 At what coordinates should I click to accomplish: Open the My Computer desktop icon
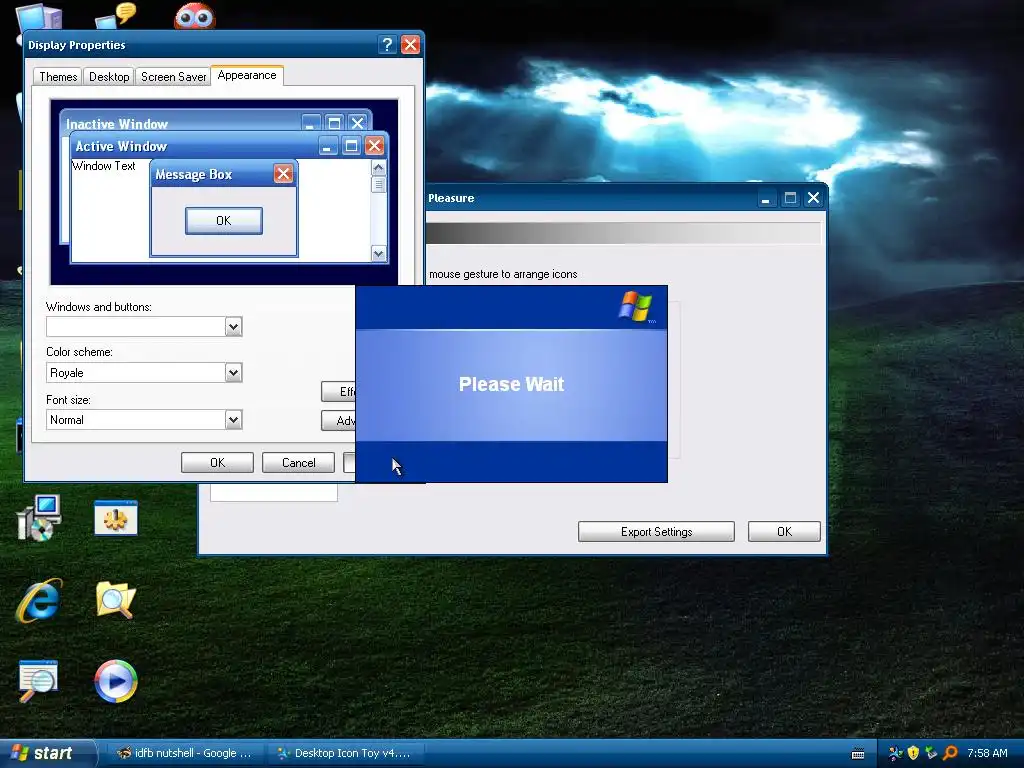coord(38,16)
